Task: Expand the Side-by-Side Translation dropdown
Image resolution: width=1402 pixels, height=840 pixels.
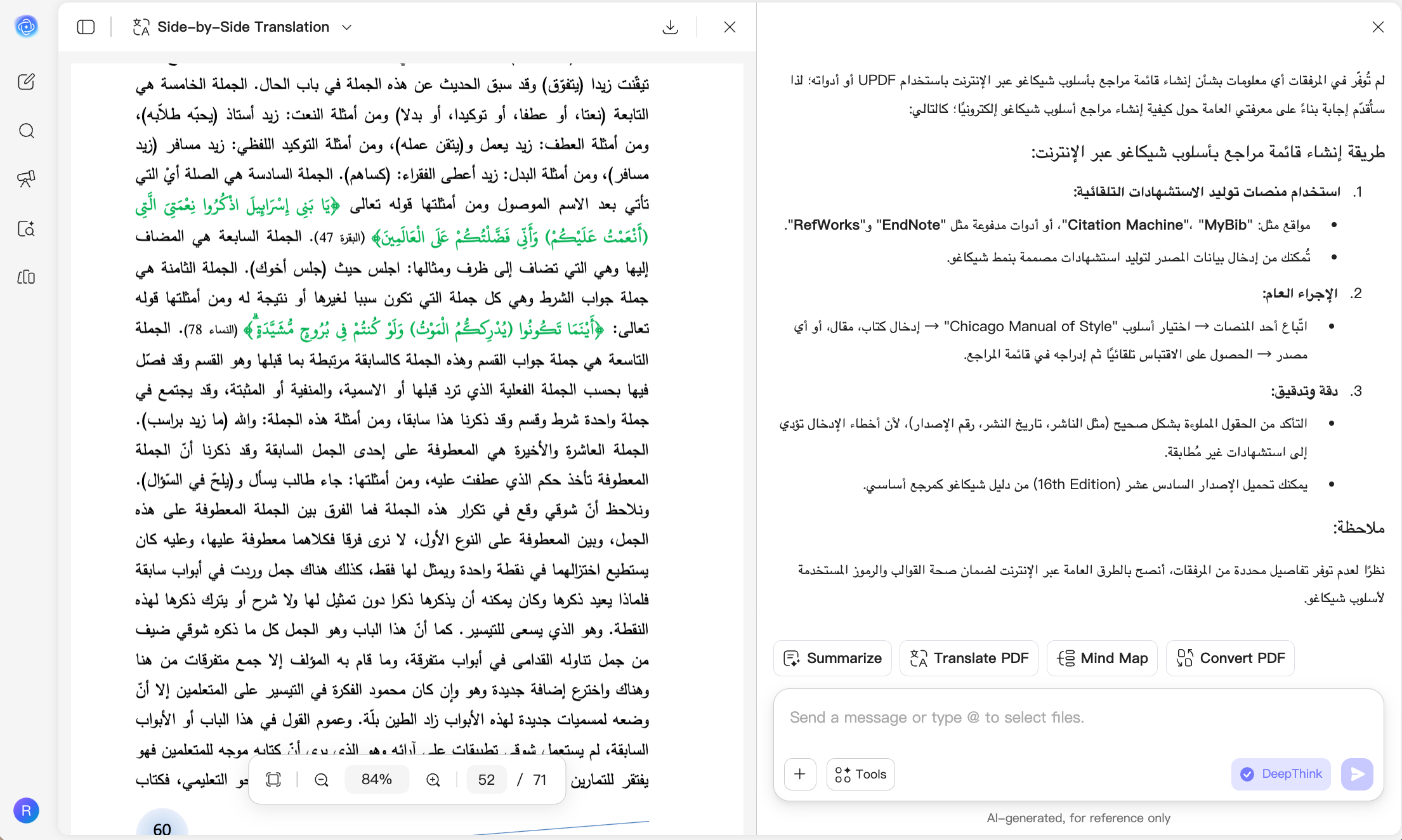Action: tap(346, 27)
